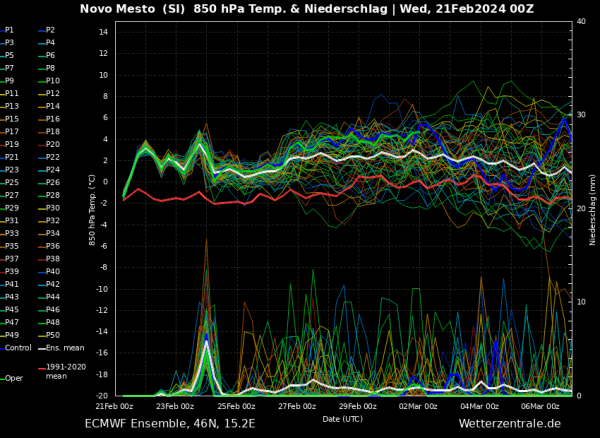Click the 40 precipitation axis value
This screenshot has height=438, width=600.
click(581, 21)
